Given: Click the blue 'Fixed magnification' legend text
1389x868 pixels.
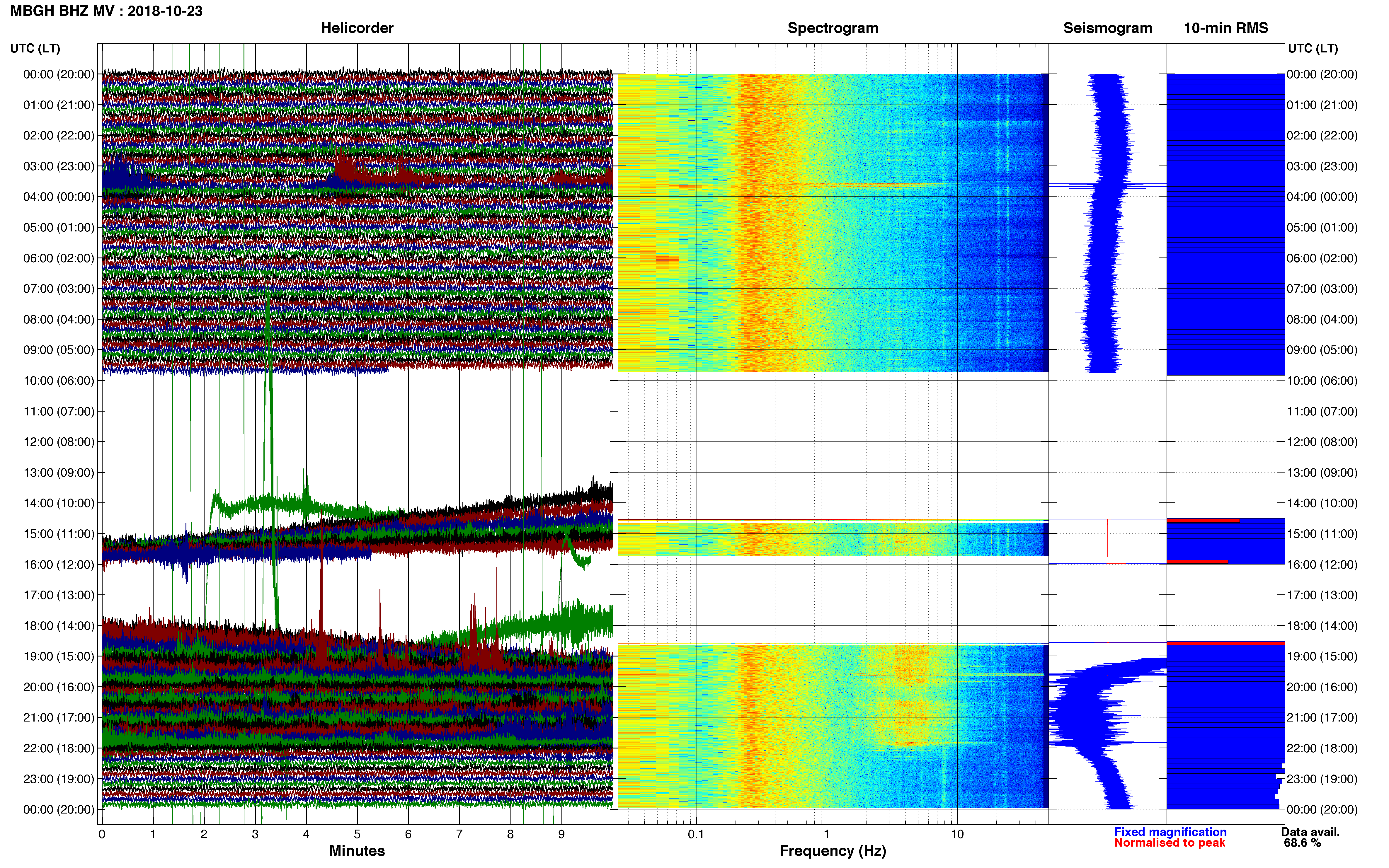Looking at the screenshot, I should 1170,832.
